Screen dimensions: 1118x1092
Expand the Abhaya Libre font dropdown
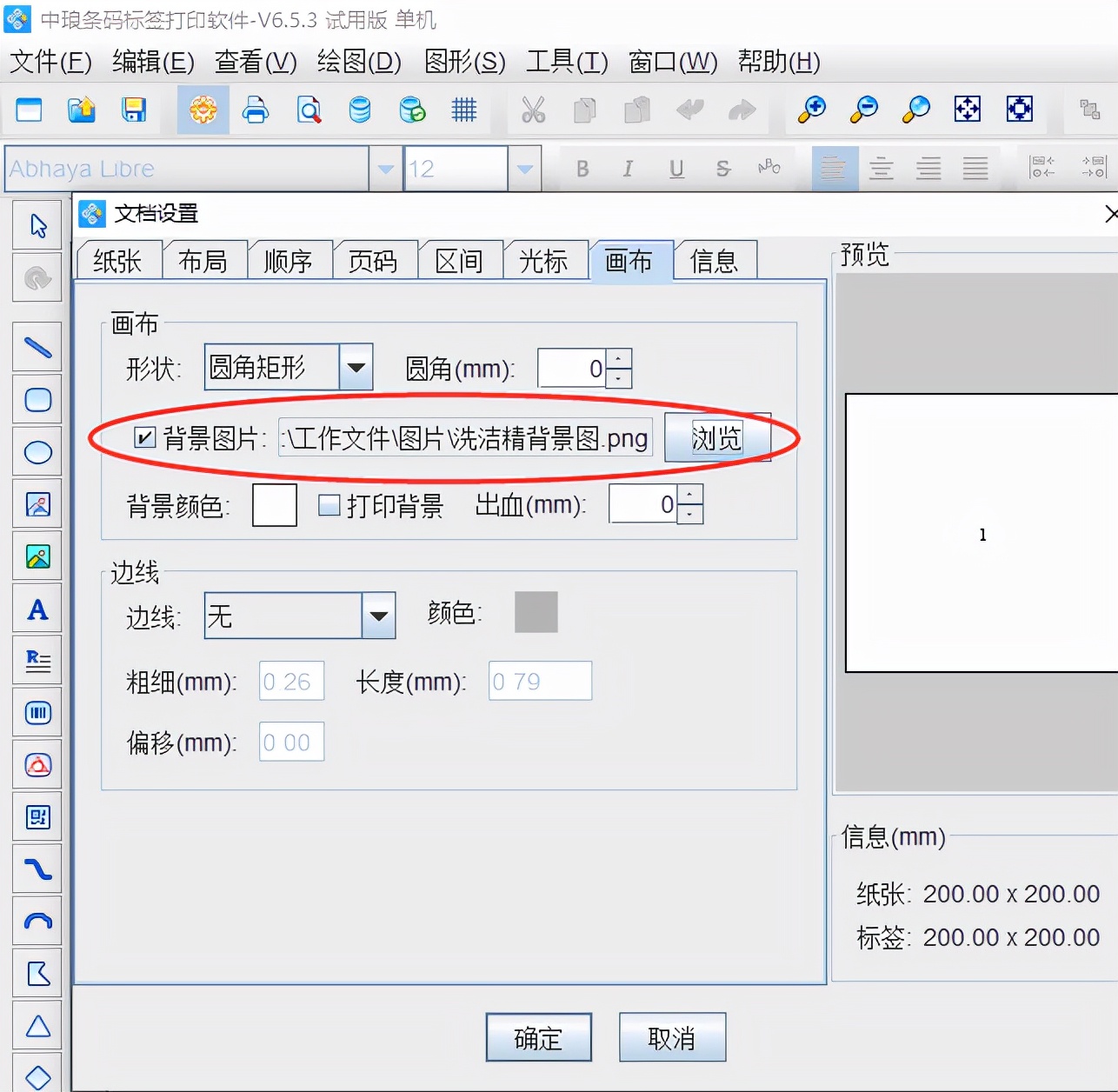(385, 169)
